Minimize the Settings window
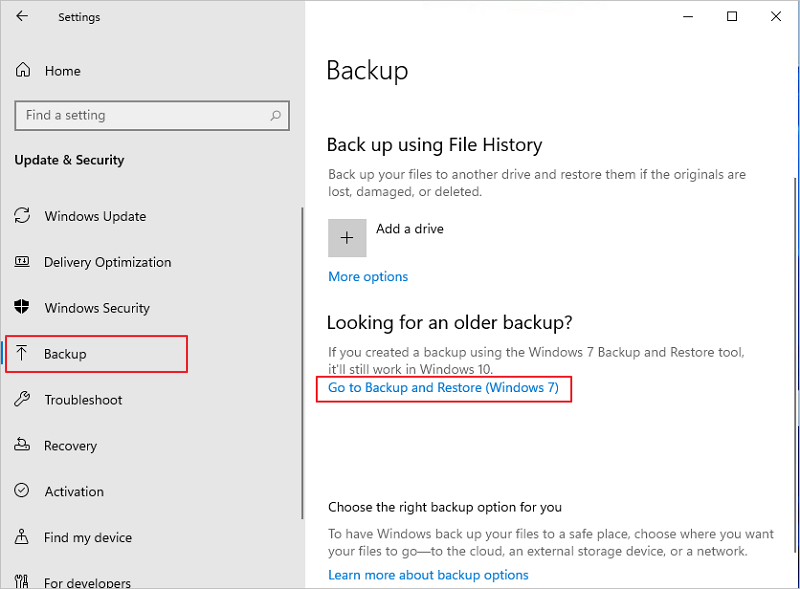The image size is (800, 589). pyautogui.click(x=688, y=17)
